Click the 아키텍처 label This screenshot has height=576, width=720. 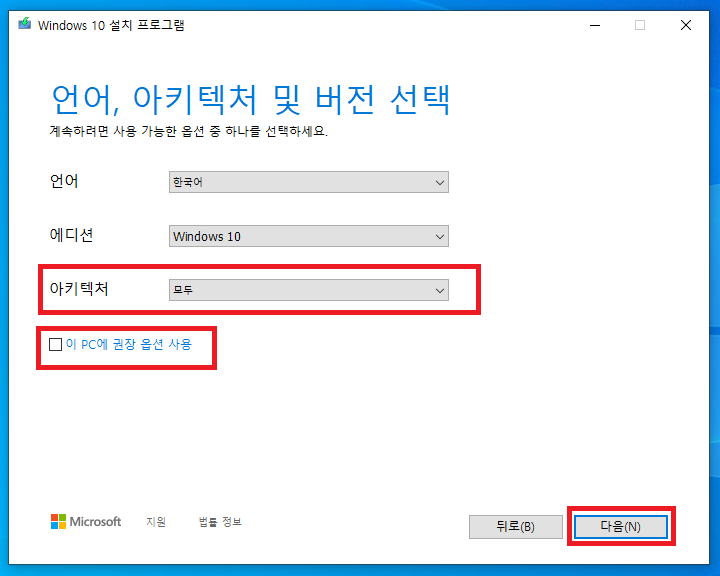click(x=79, y=289)
